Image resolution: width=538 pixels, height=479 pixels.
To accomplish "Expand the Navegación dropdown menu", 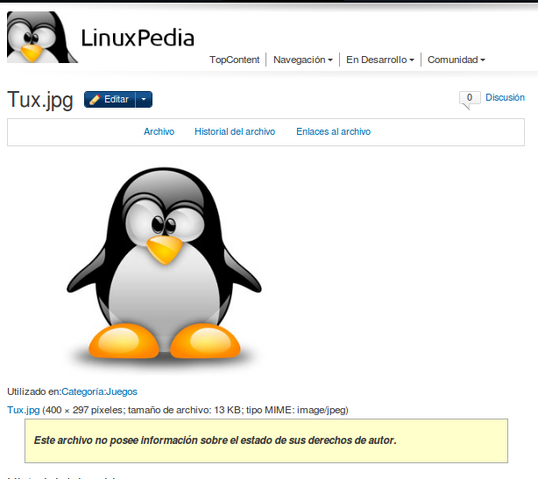I will pyautogui.click(x=303, y=60).
